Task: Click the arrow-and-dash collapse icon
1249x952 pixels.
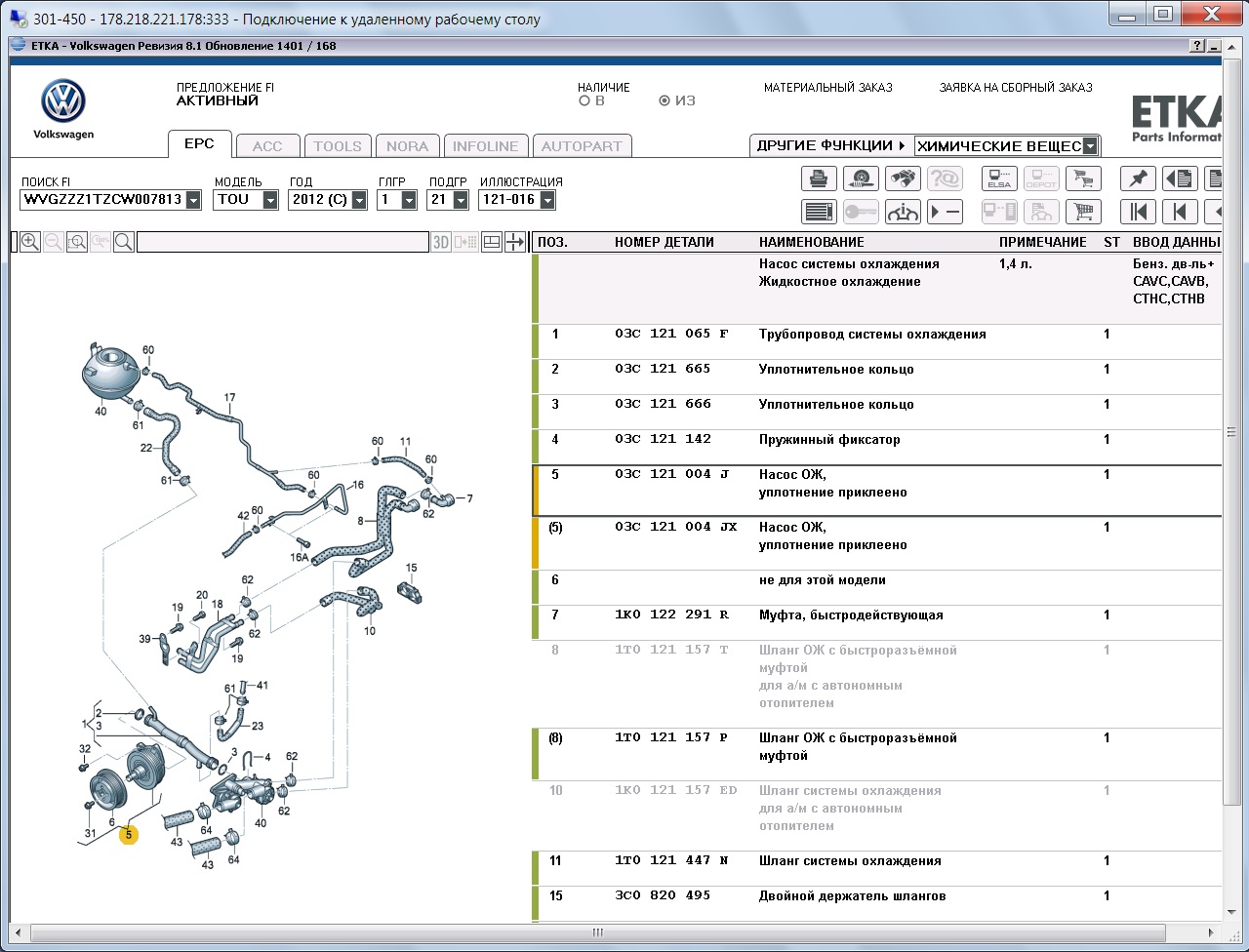Action: coord(945,212)
